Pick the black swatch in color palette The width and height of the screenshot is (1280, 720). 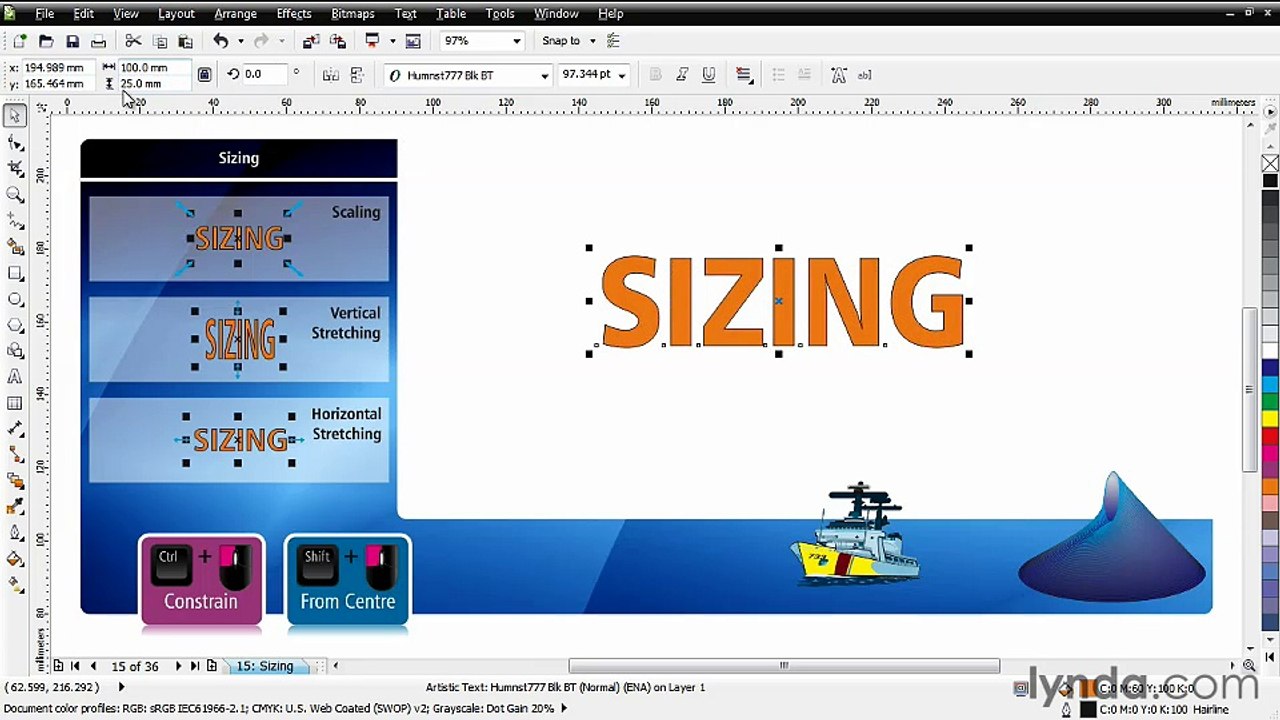coord(1270,181)
